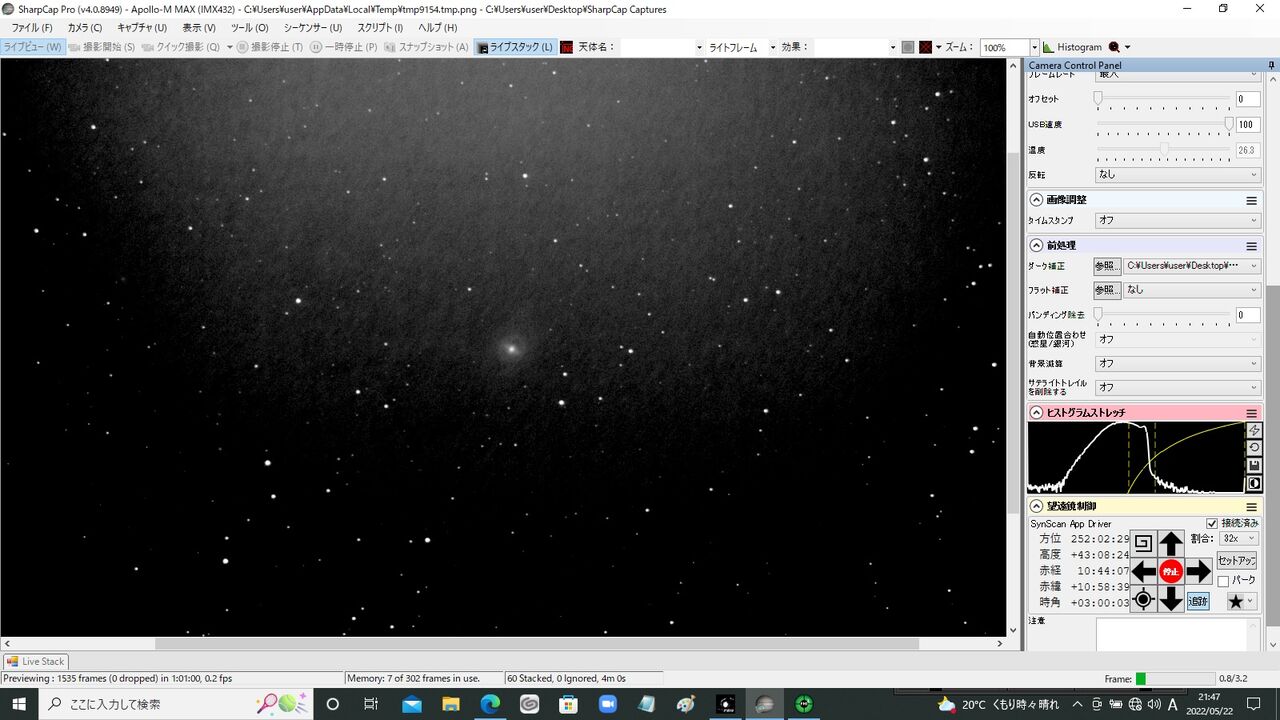Click the focus magnifier toolbar icon
The image size is (1280, 720).
click(x=1114, y=47)
